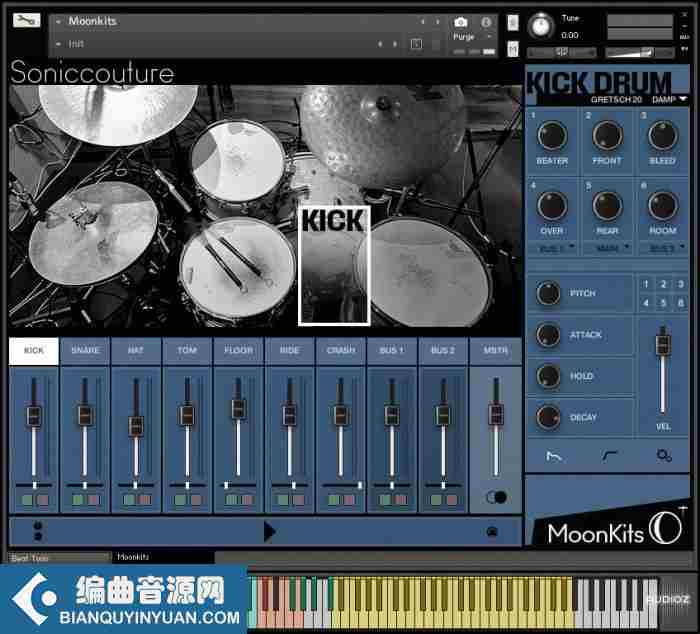Toggle the header mute M button

point(513,49)
